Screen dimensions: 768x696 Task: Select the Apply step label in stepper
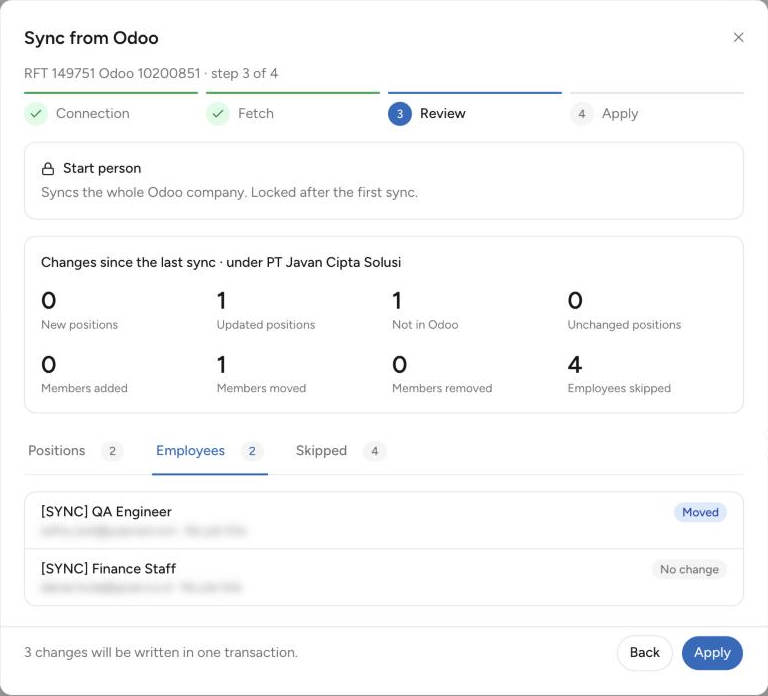click(x=620, y=114)
